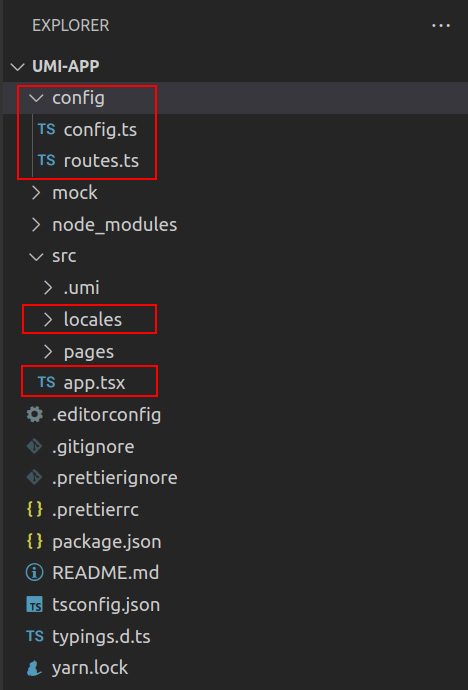
Task: Click the yarn cat icon for yarn.lock
Action: pos(35,668)
